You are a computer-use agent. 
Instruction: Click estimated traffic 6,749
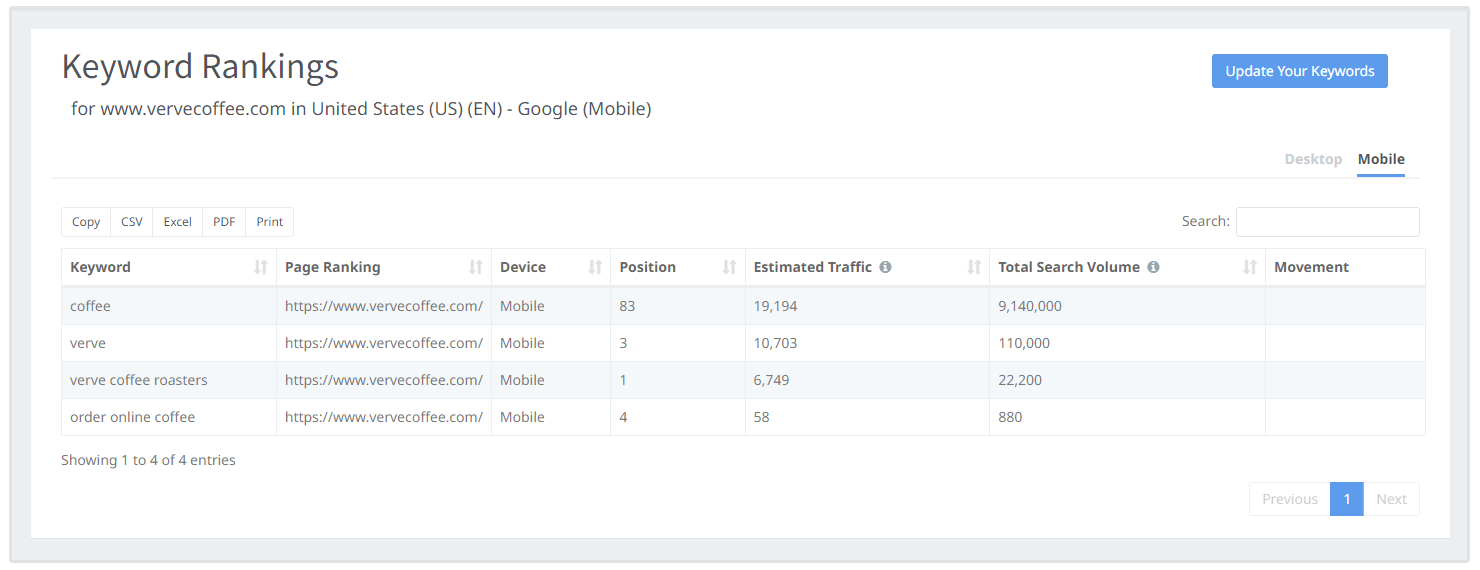(x=772, y=380)
